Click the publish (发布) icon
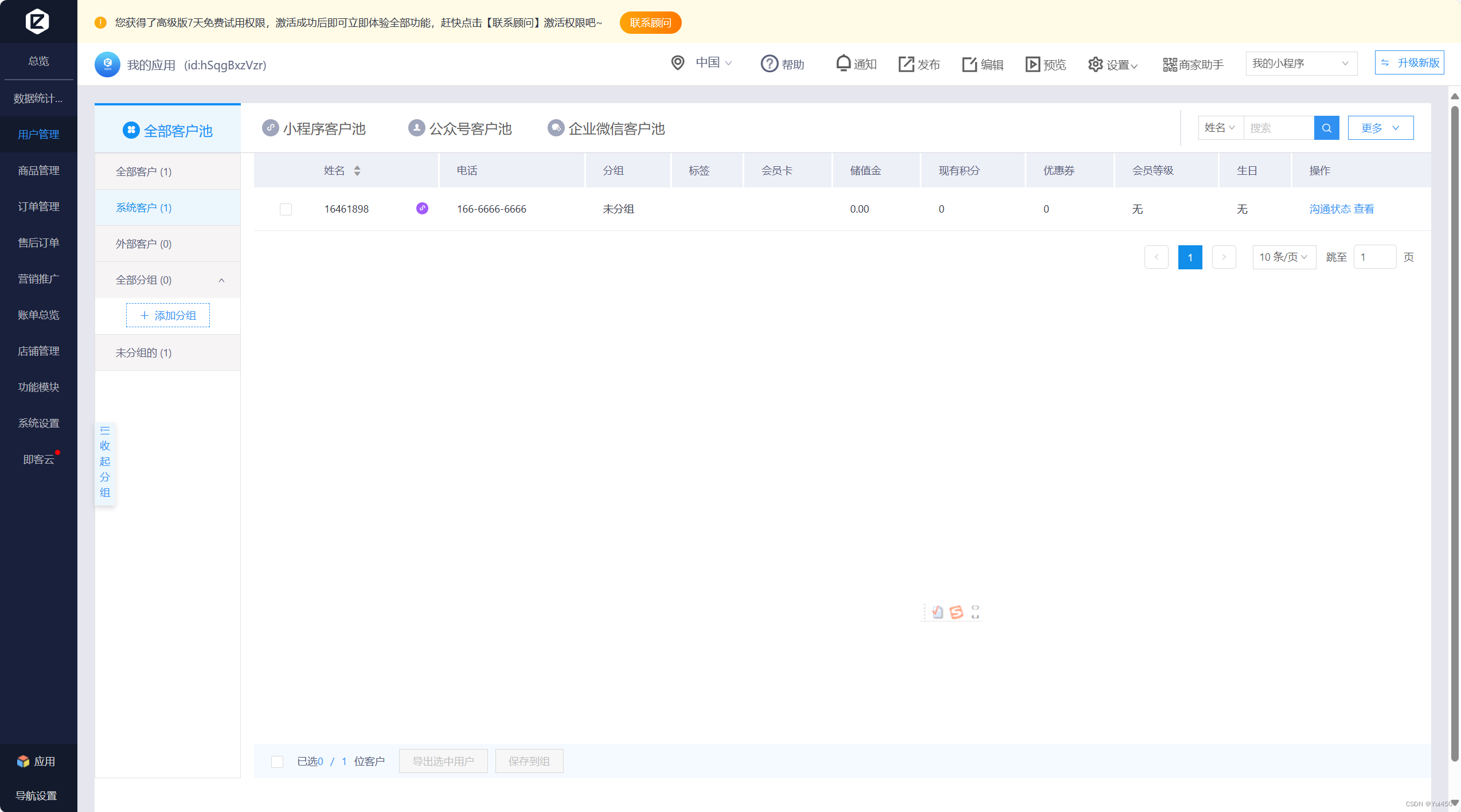Viewport: 1461px width, 812px height. [906, 64]
